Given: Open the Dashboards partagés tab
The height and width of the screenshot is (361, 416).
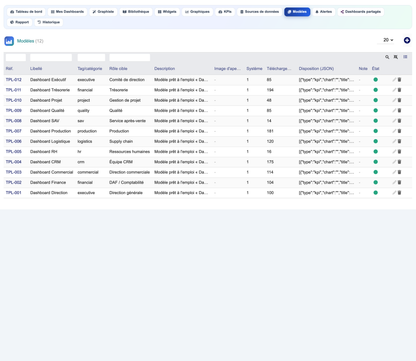Looking at the screenshot, I should 361,12.
